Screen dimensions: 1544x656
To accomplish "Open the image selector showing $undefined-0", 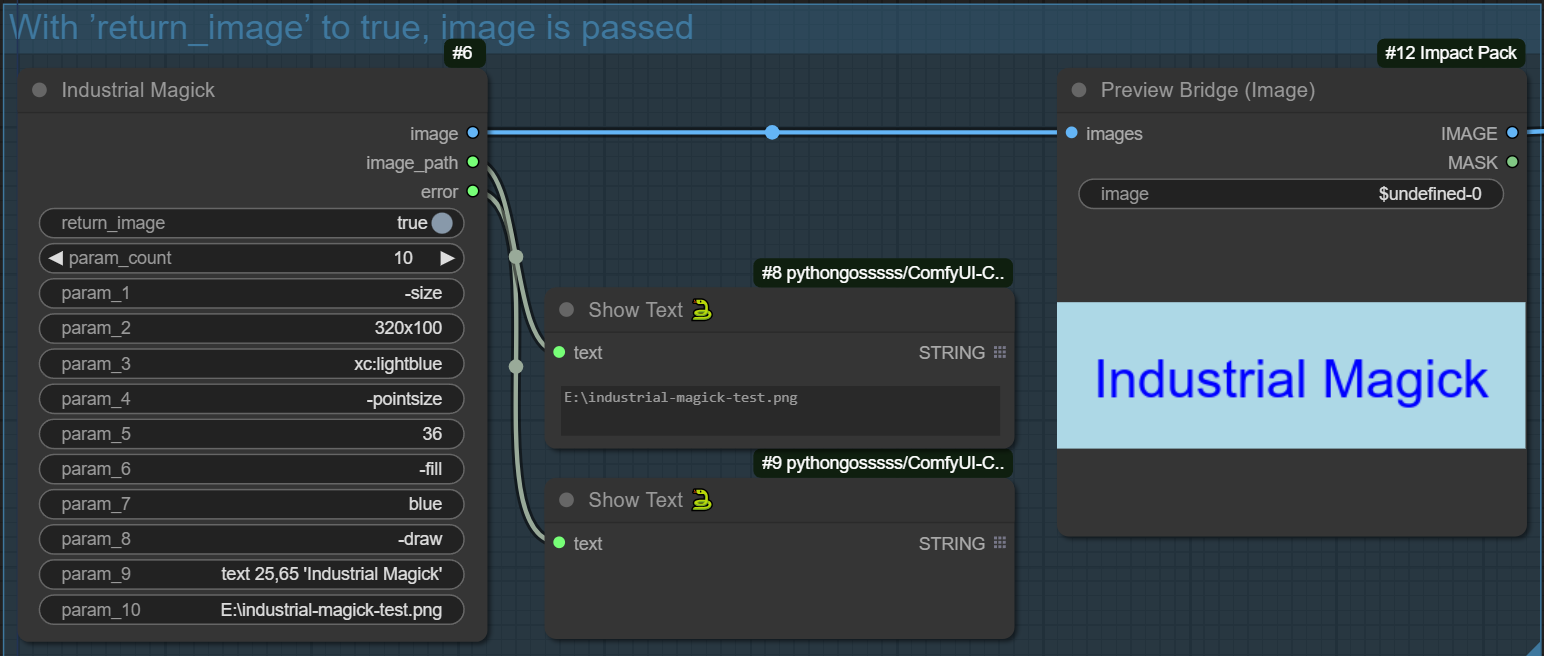I will (1290, 194).
